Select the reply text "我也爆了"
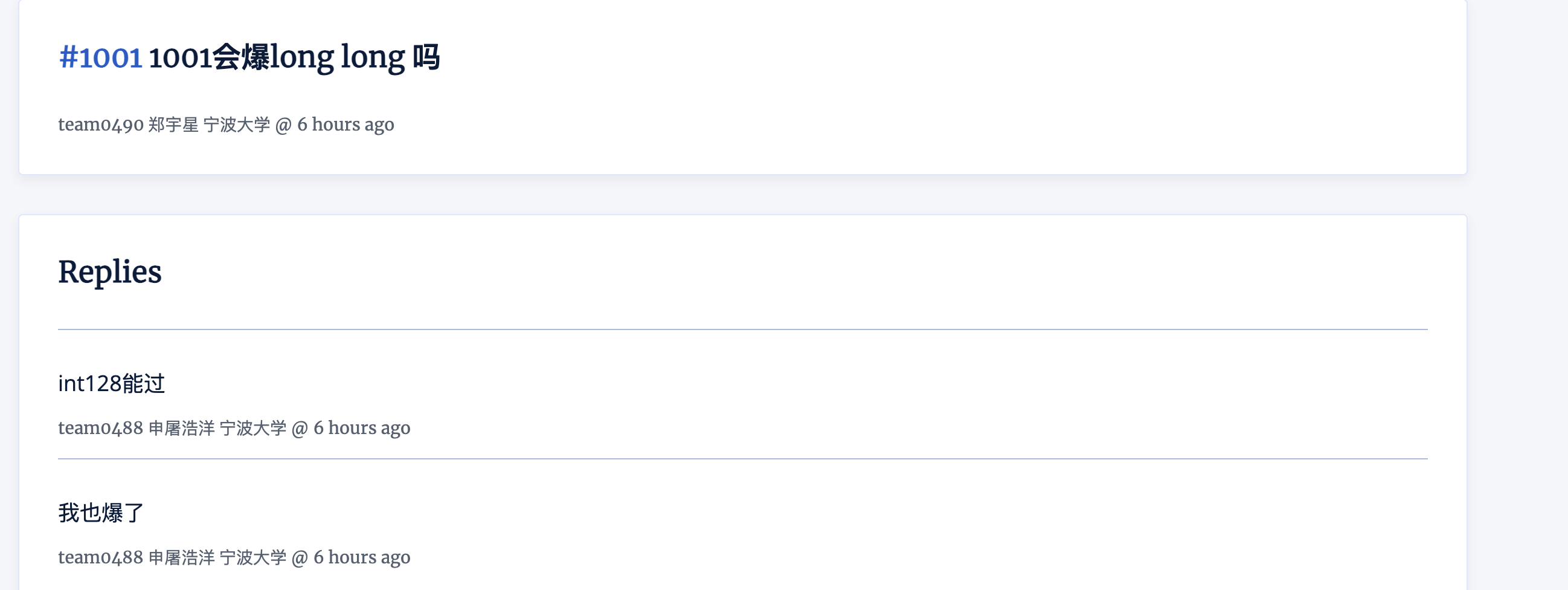Screen dimensions: 1568x590 (101, 513)
